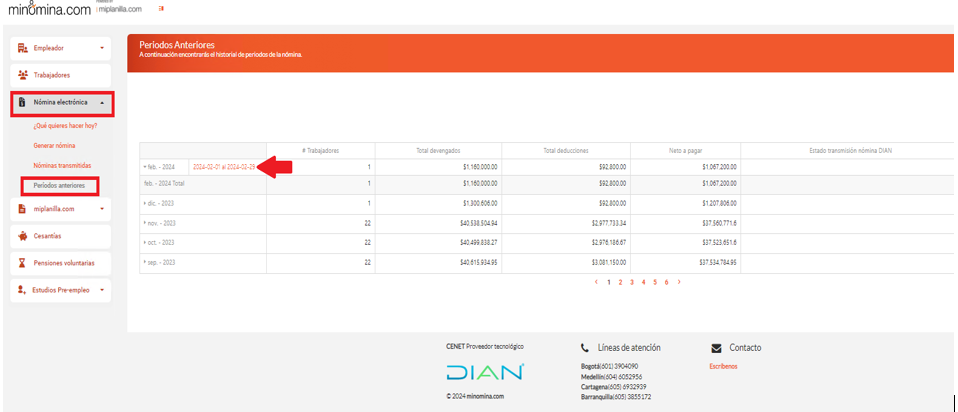The image size is (958, 412).
Task: Open period link 2024-02-01 al 2024-02-29
Action: pos(224,167)
